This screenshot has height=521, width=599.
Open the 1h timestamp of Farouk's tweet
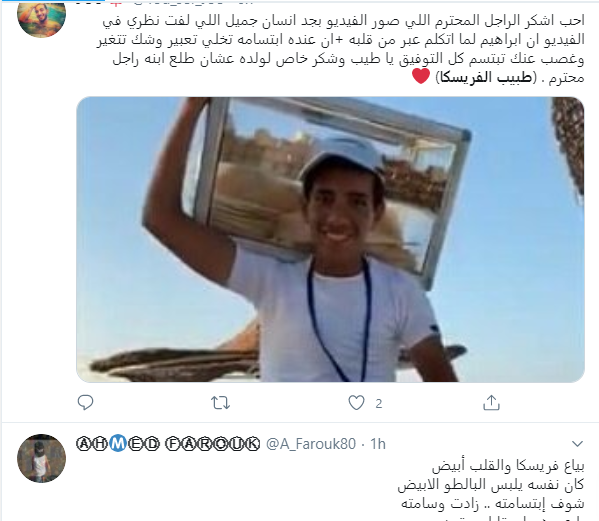pos(378,444)
